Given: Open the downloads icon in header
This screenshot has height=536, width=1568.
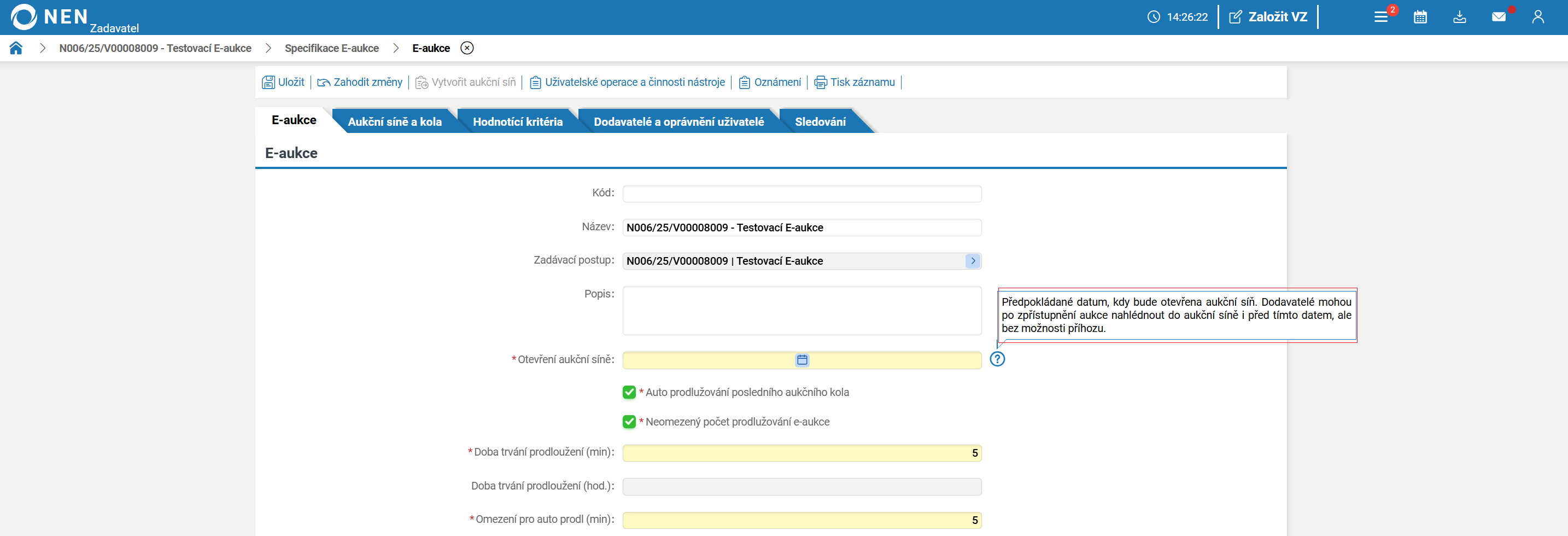Looking at the screenshot, I should pos(1460,17).
